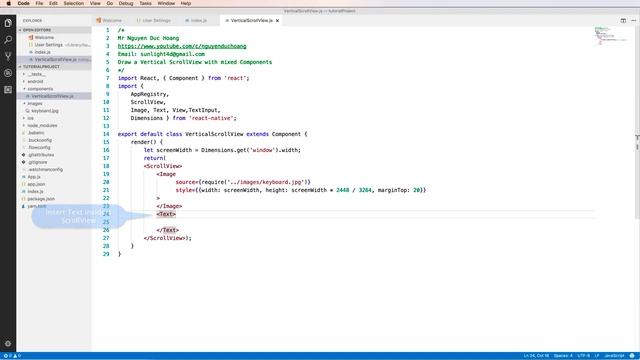
Task: Open the Manage gear menu
Action: (x=8, y=344)
